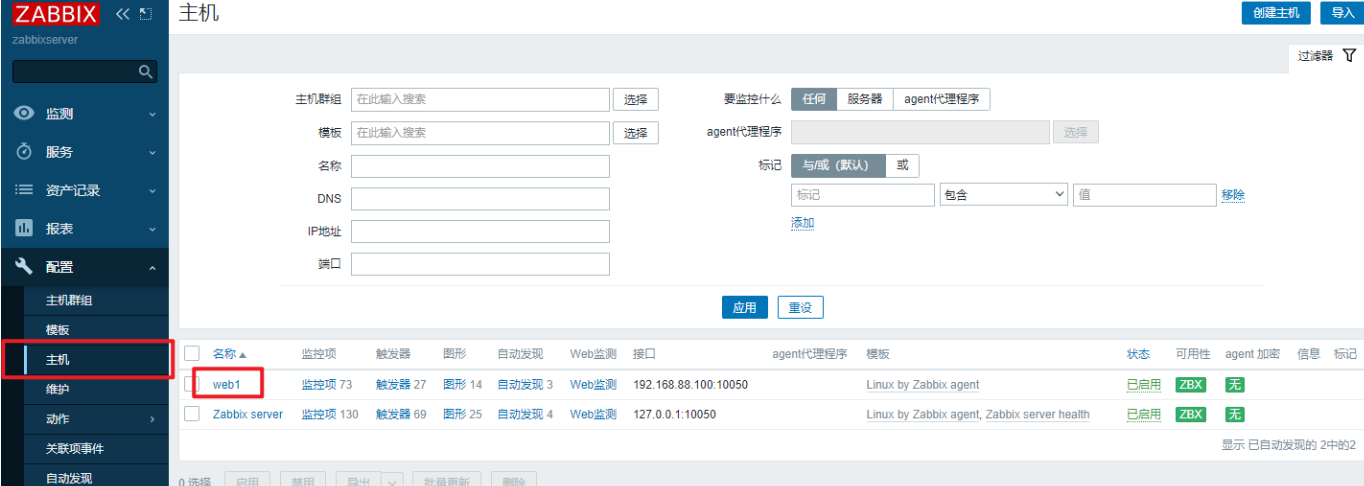The height and width of the screenshot is (486, 1364).
Task: Click the 无 encryption badge for web1
Action: point(1235,385)
